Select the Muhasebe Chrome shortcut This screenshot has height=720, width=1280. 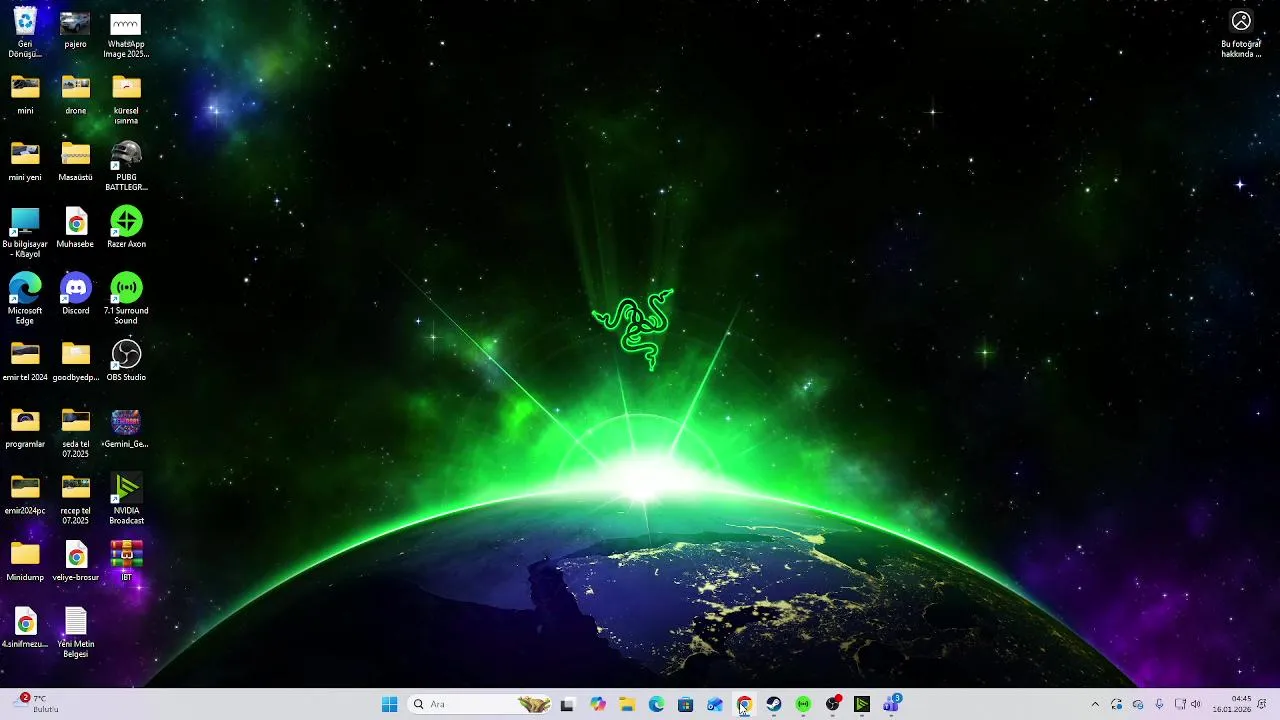76,228
